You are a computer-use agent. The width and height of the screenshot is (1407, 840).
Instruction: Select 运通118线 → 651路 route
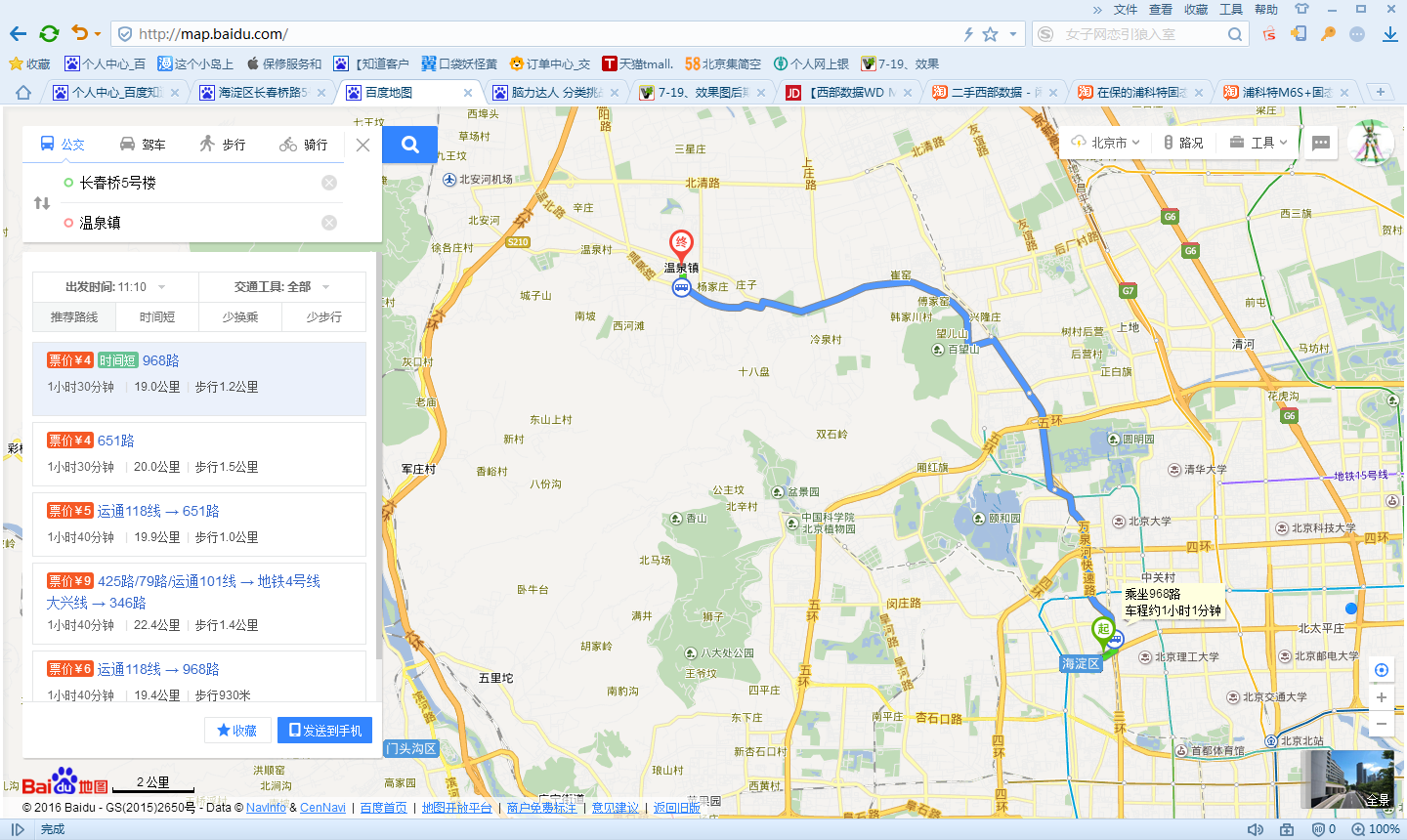coord(199,525)
